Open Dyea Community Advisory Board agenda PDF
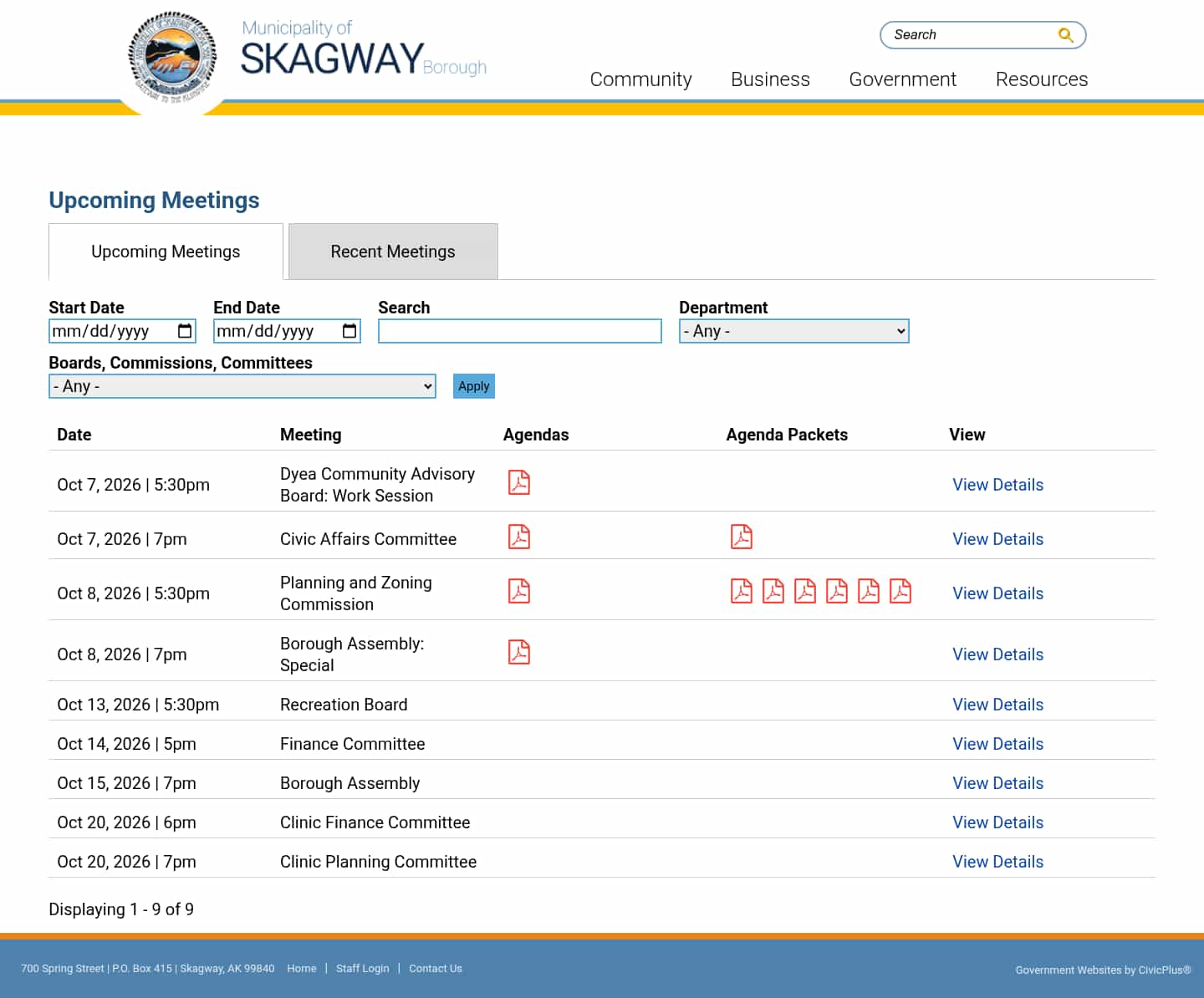Screen dimensions: 1204x998 pos(519,482)
